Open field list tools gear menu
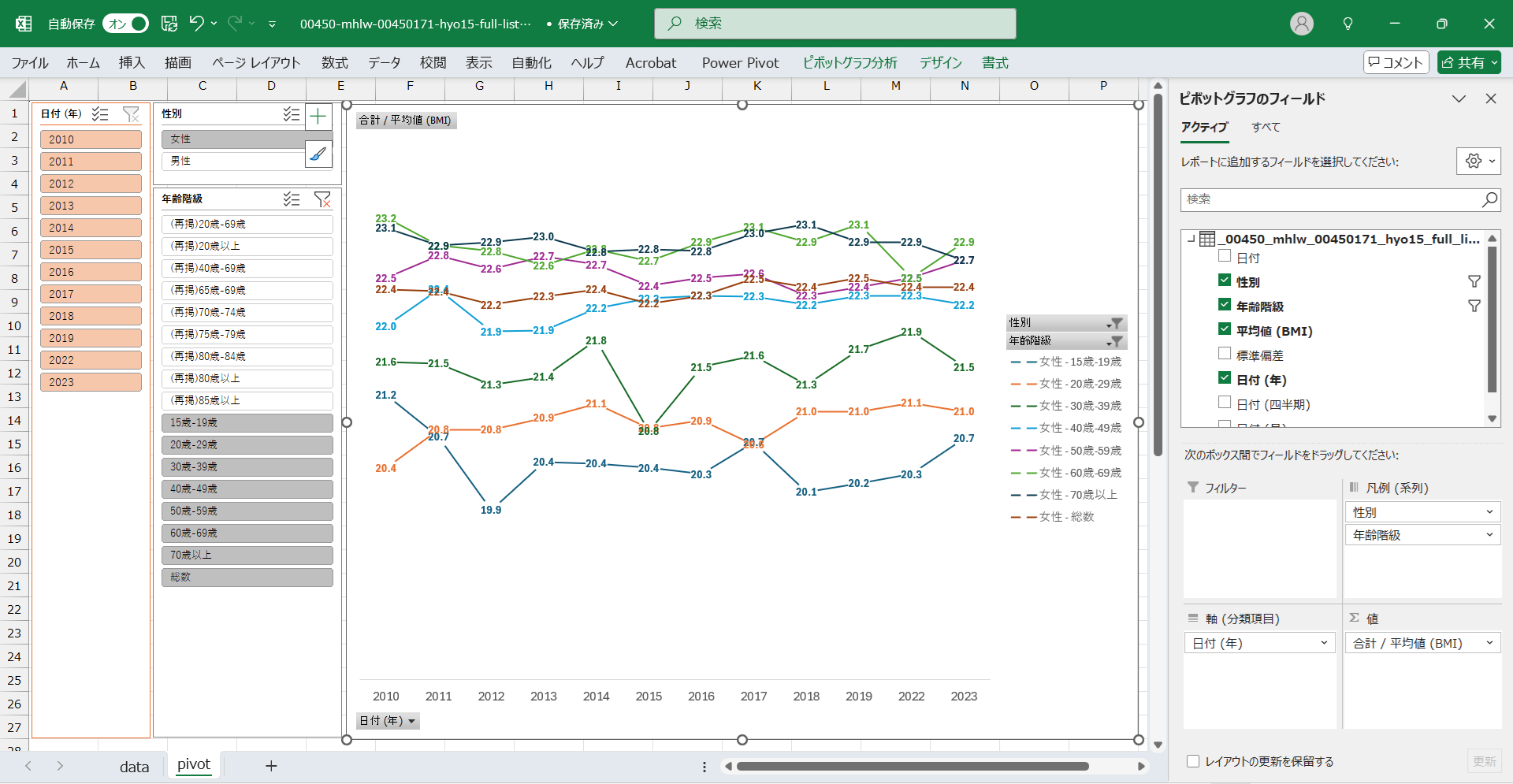This screenshot has height=784, width=1513. pyautogui.click(x=1478, y=161)
